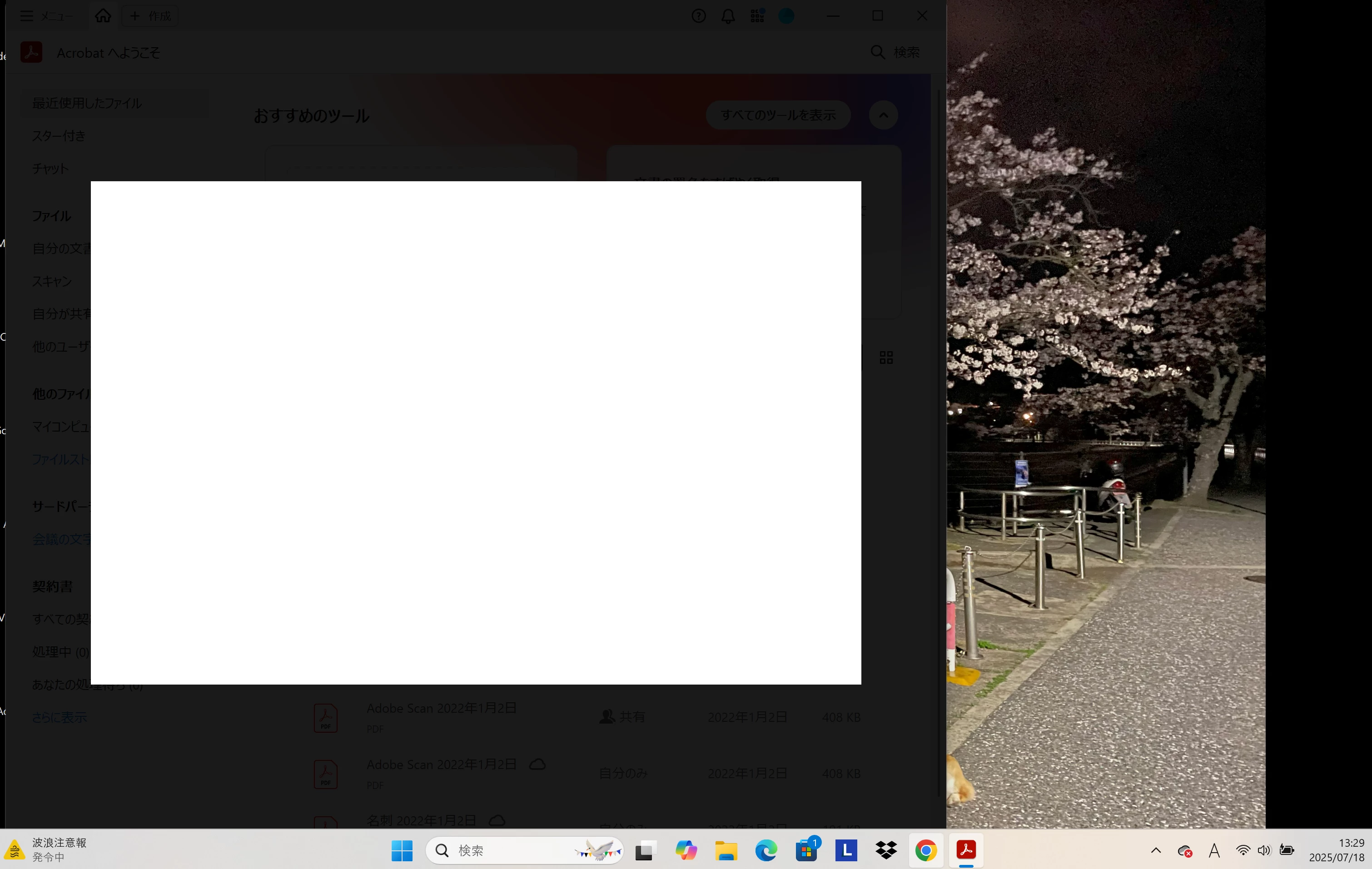The height and width of the screenshot is (869, 1372).
Task: Open Google Chrome from the taskbar
Action: [926, 851]
